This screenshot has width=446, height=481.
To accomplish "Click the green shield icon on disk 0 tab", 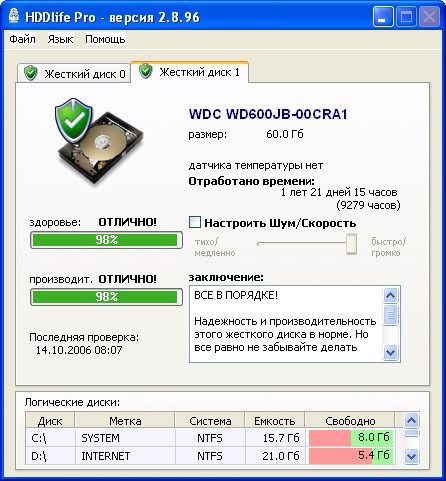I will tap(31, 73).
